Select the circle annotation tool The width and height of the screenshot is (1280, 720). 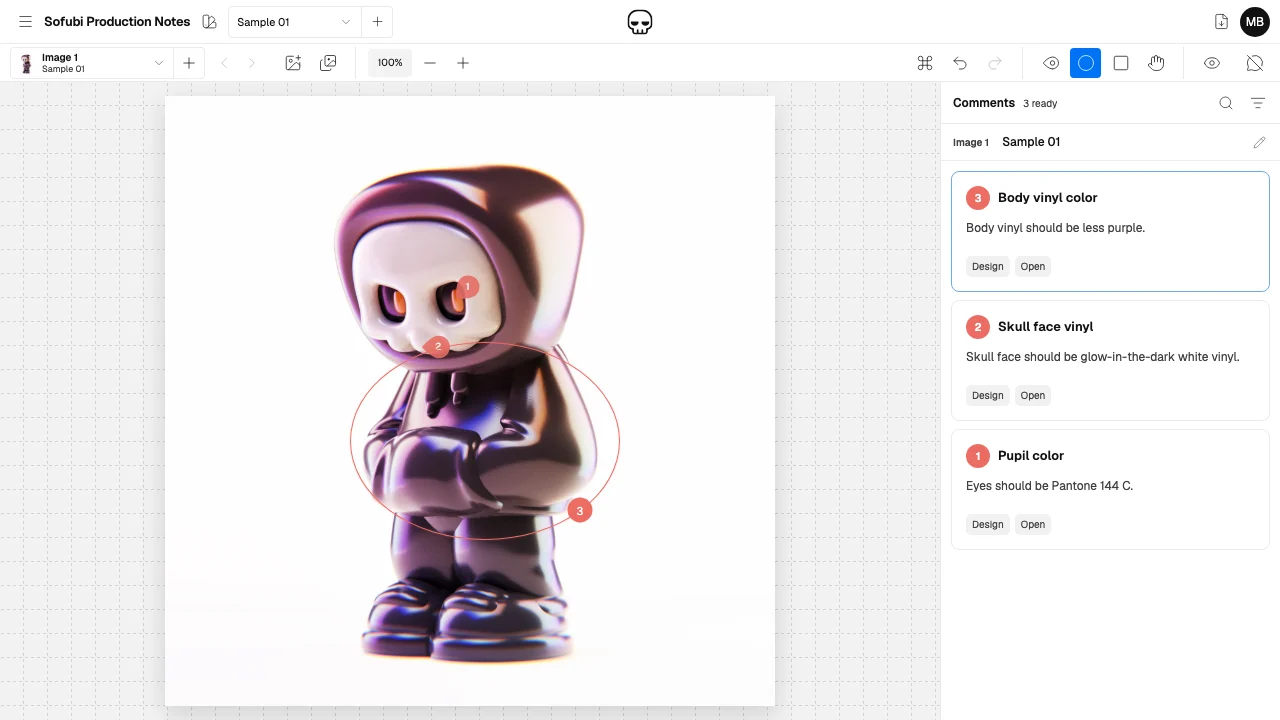pyautogui.click(x=1085, y=63)
